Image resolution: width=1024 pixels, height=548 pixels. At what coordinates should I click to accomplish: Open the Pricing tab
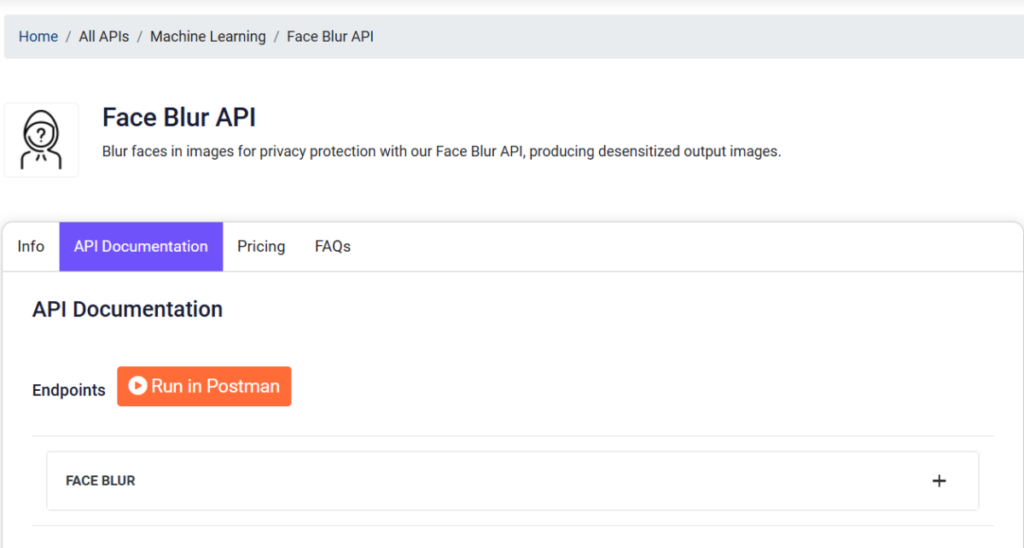tap(261, 246)
